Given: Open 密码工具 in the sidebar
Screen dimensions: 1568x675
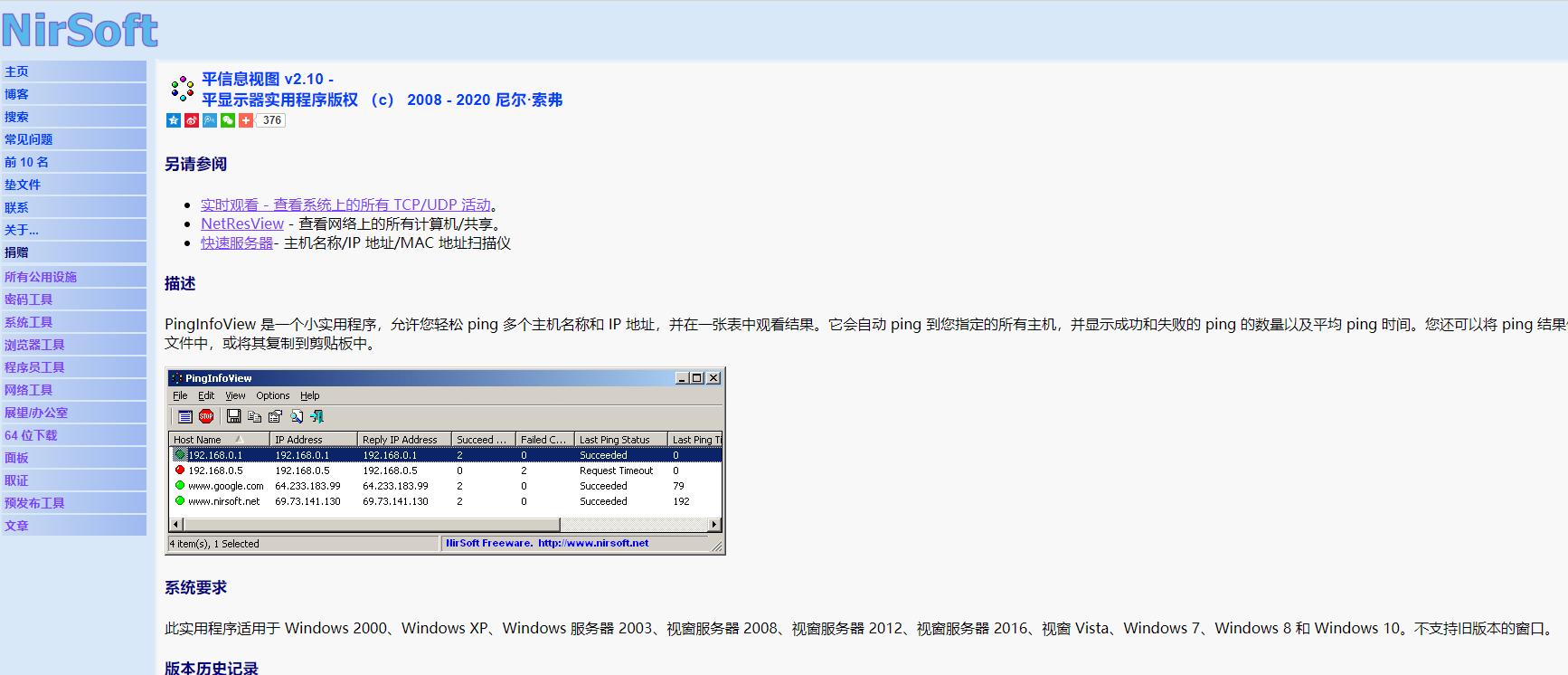Looking at the screenshot, I should (x=73, y=299).
